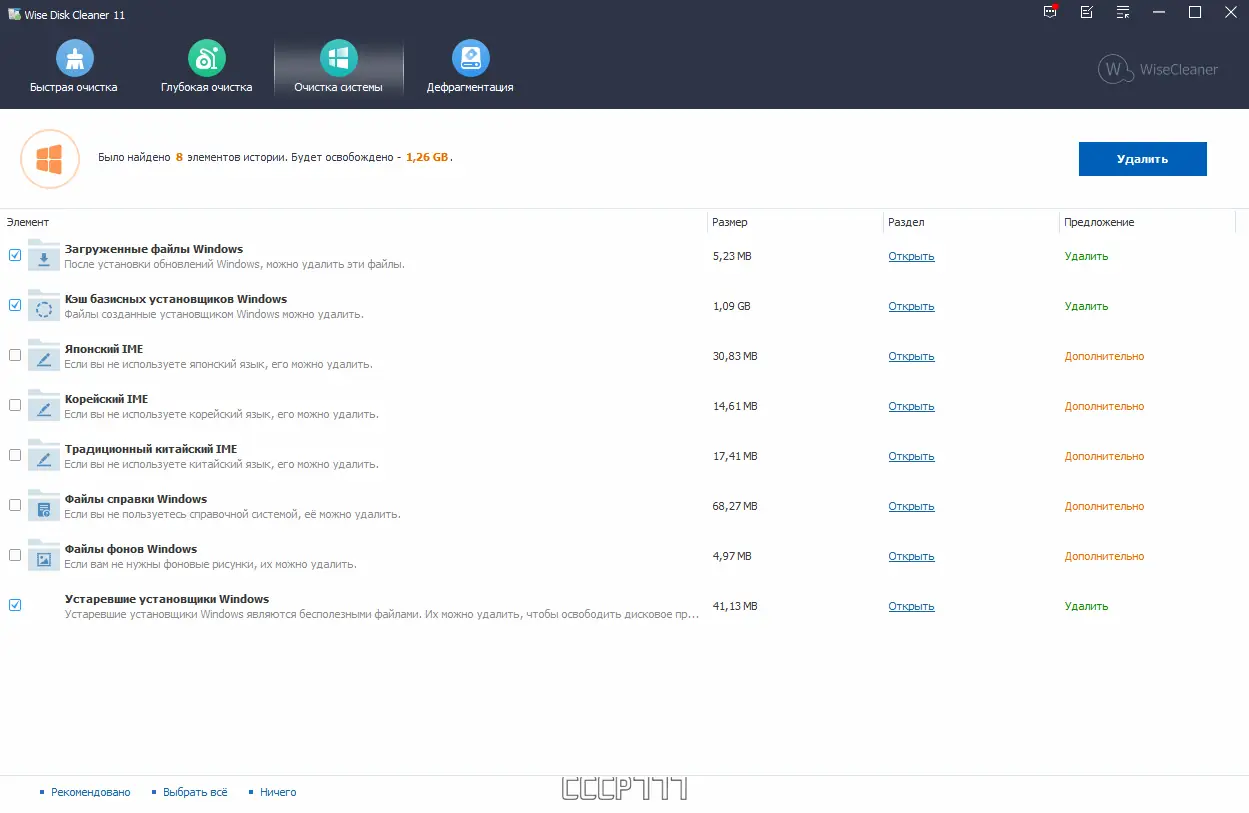Click the 1,26 GB freed space value

pyautogui.click(x=427, y=158)
